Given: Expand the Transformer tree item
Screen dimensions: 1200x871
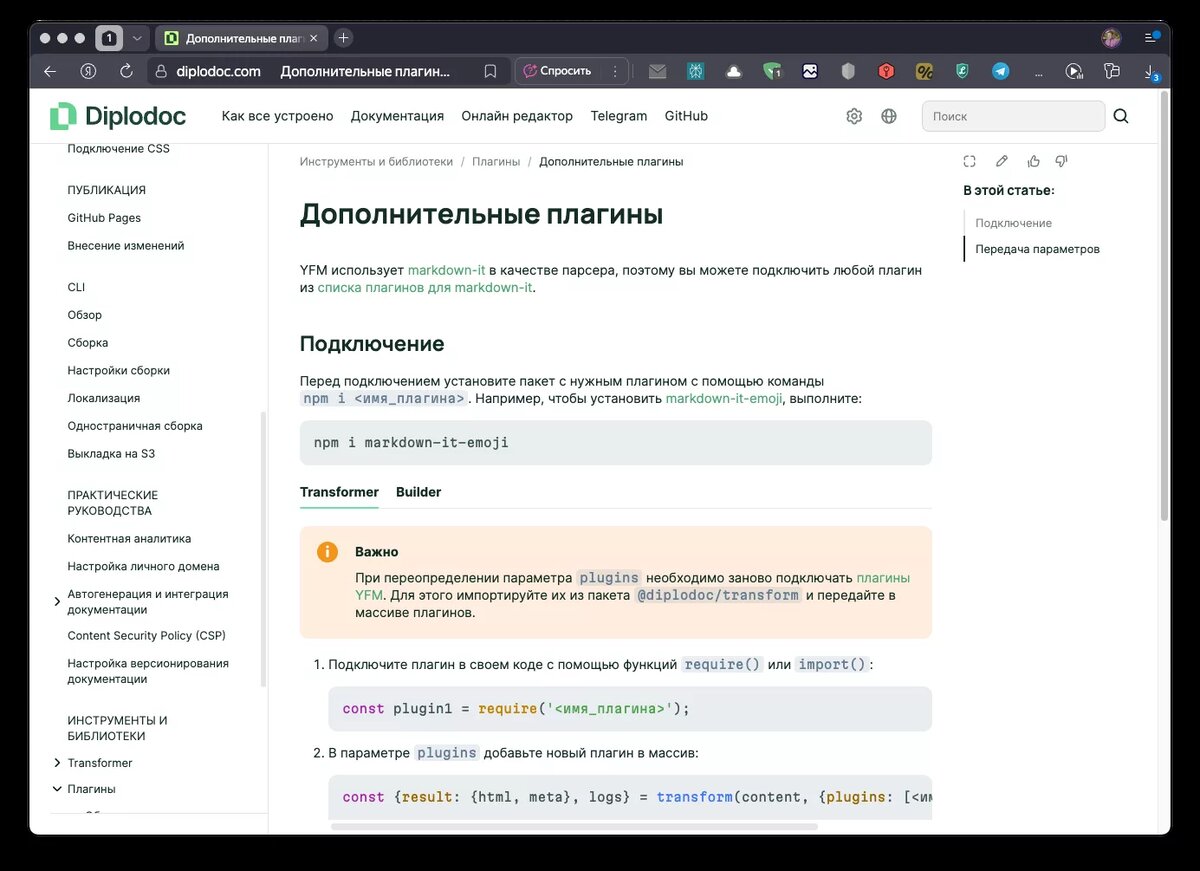Looking at the screenshot, I should point(57,763).
